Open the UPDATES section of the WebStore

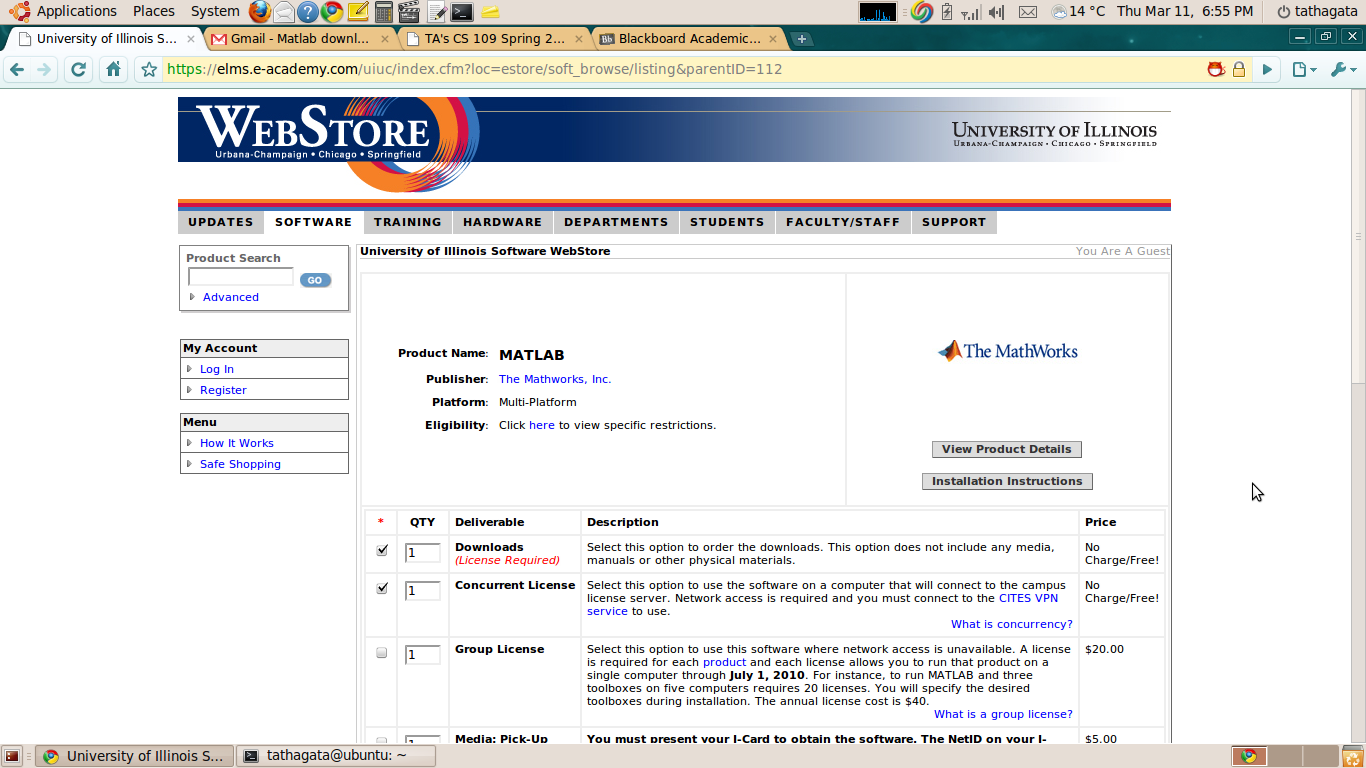point(221,222)
